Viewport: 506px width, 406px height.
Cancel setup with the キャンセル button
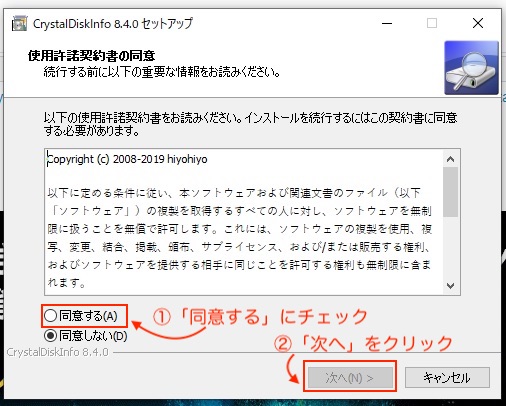(x=447, y=378)
